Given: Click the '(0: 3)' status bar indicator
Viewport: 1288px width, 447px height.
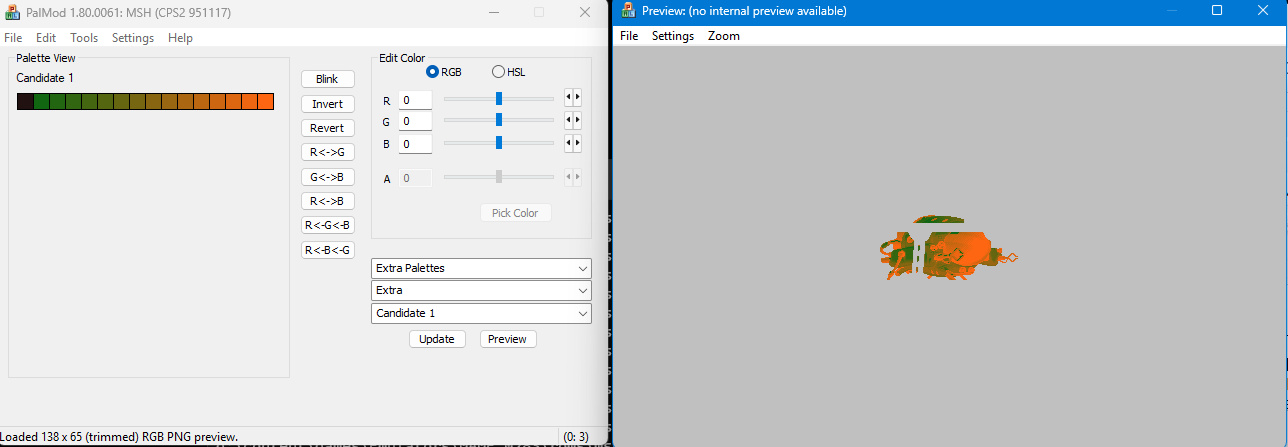Looking at the screenshot, I should click(x=575, y=437).
